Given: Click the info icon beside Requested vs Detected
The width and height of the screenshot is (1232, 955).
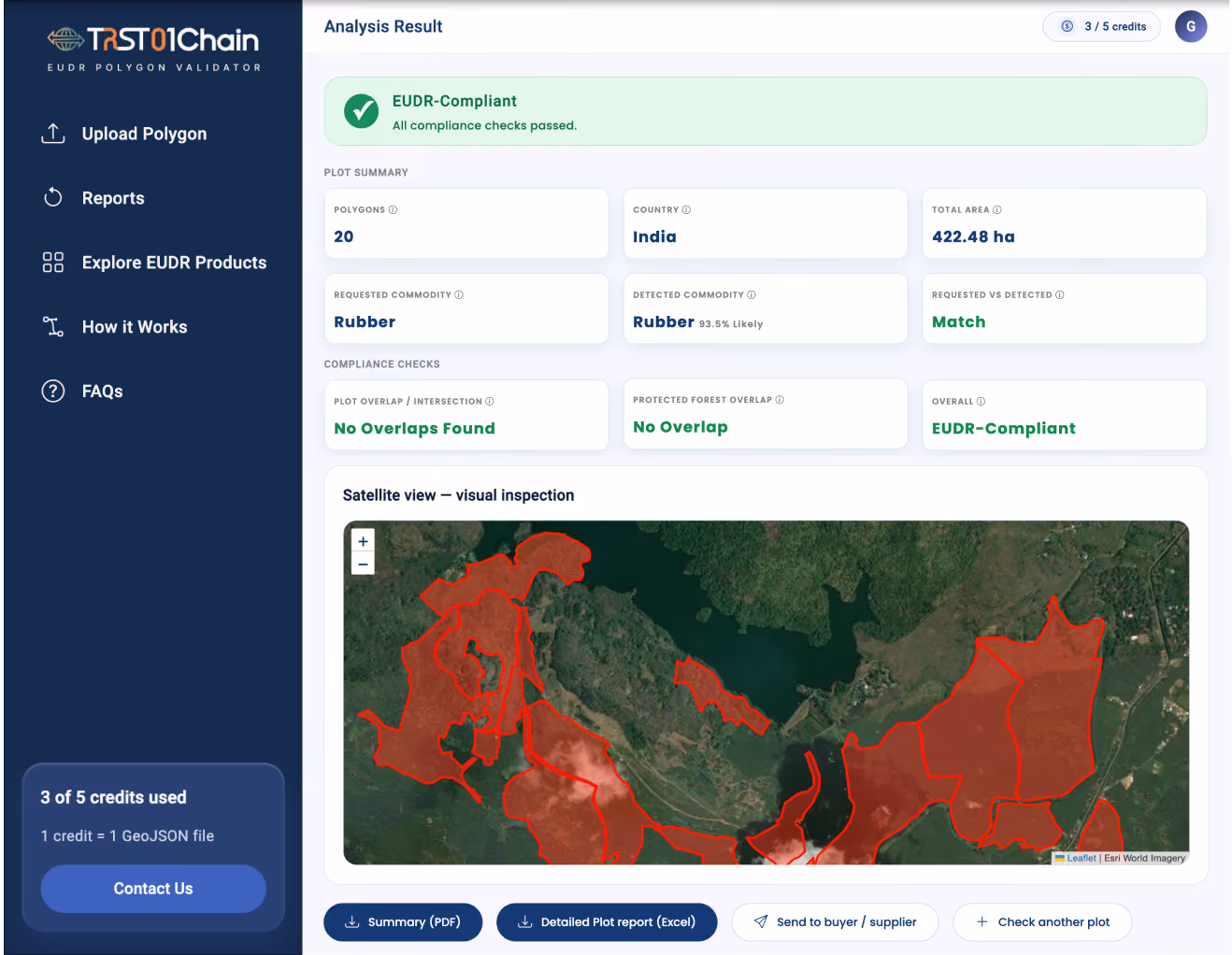Looking at the screenshot, I should (1059, 294).
